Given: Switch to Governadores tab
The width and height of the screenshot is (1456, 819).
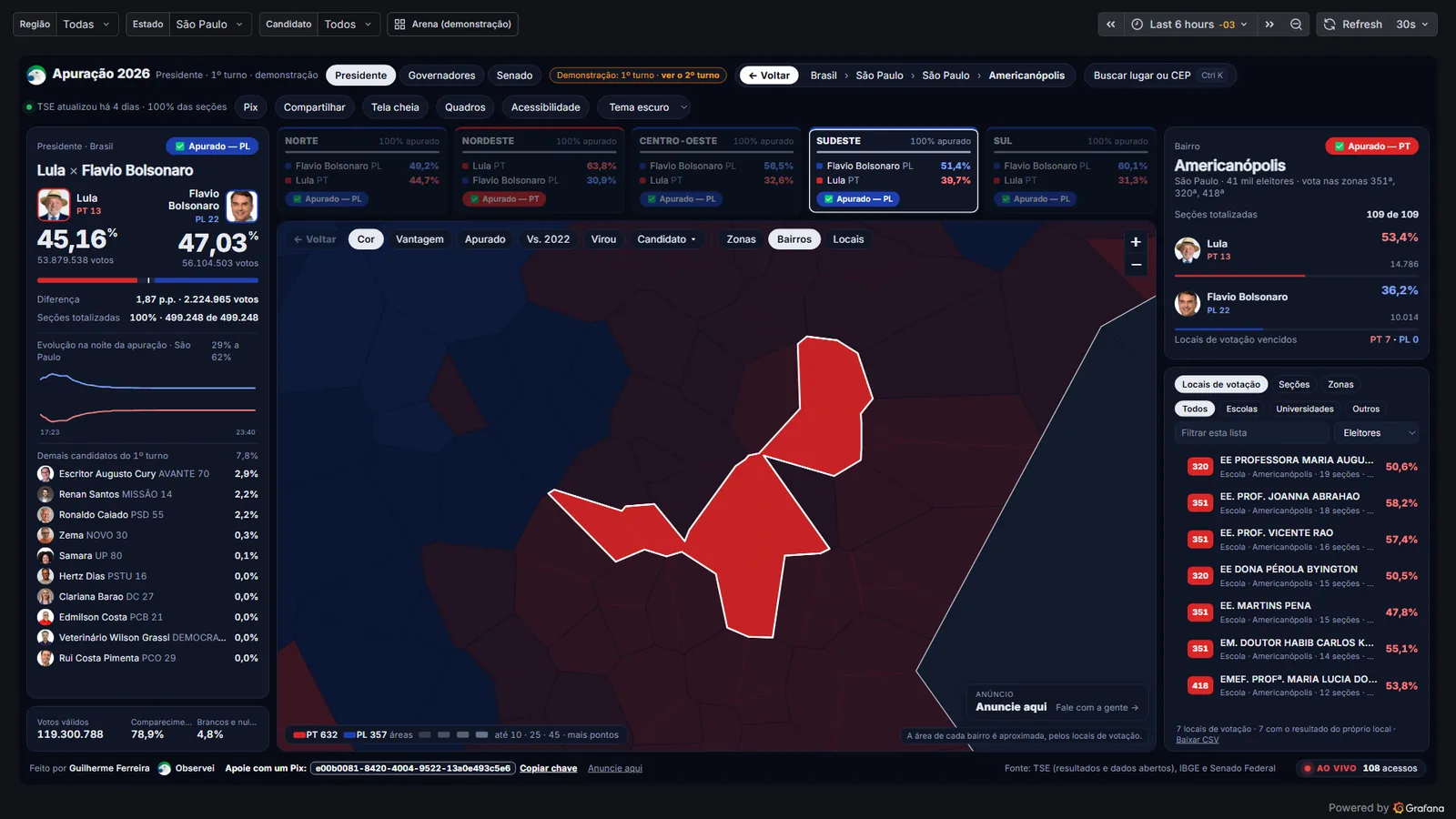Looking at the screenshot, I should [441, 76].
